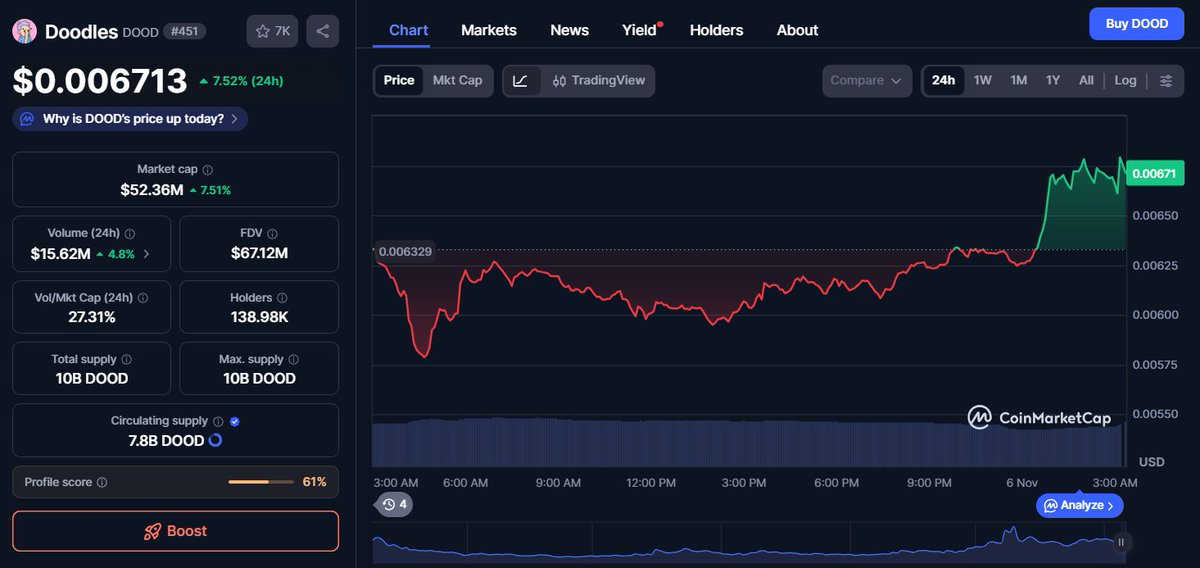
Task: Select Price chart mode
Action: [399, 81]
